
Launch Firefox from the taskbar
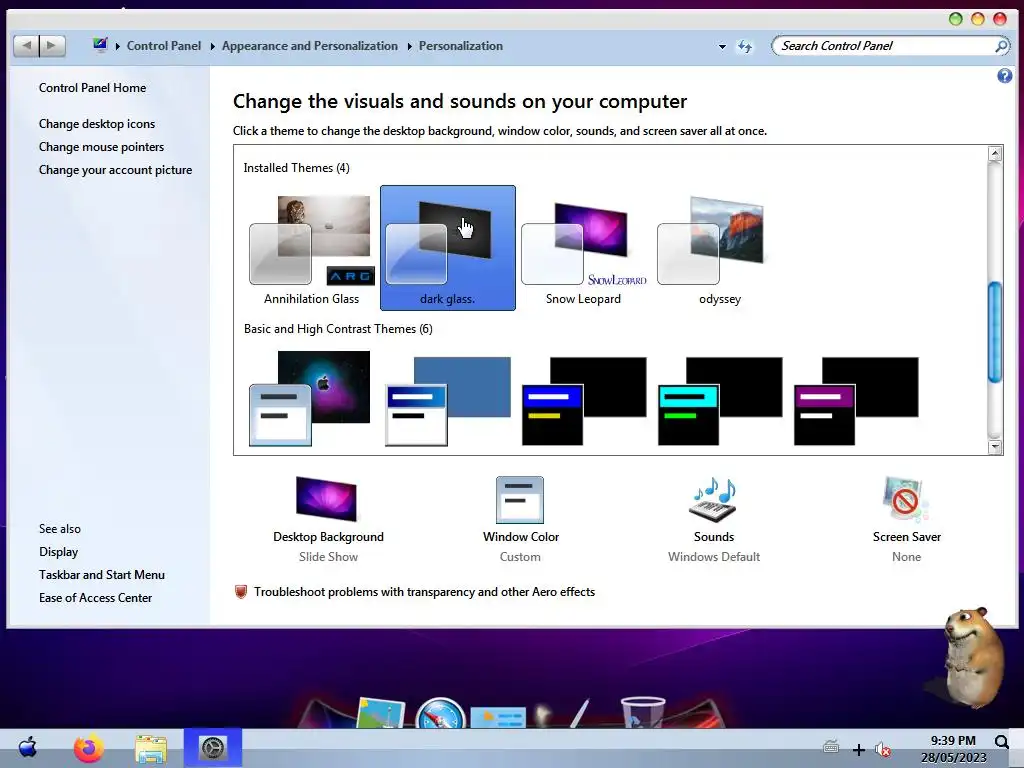click(89, 748)
